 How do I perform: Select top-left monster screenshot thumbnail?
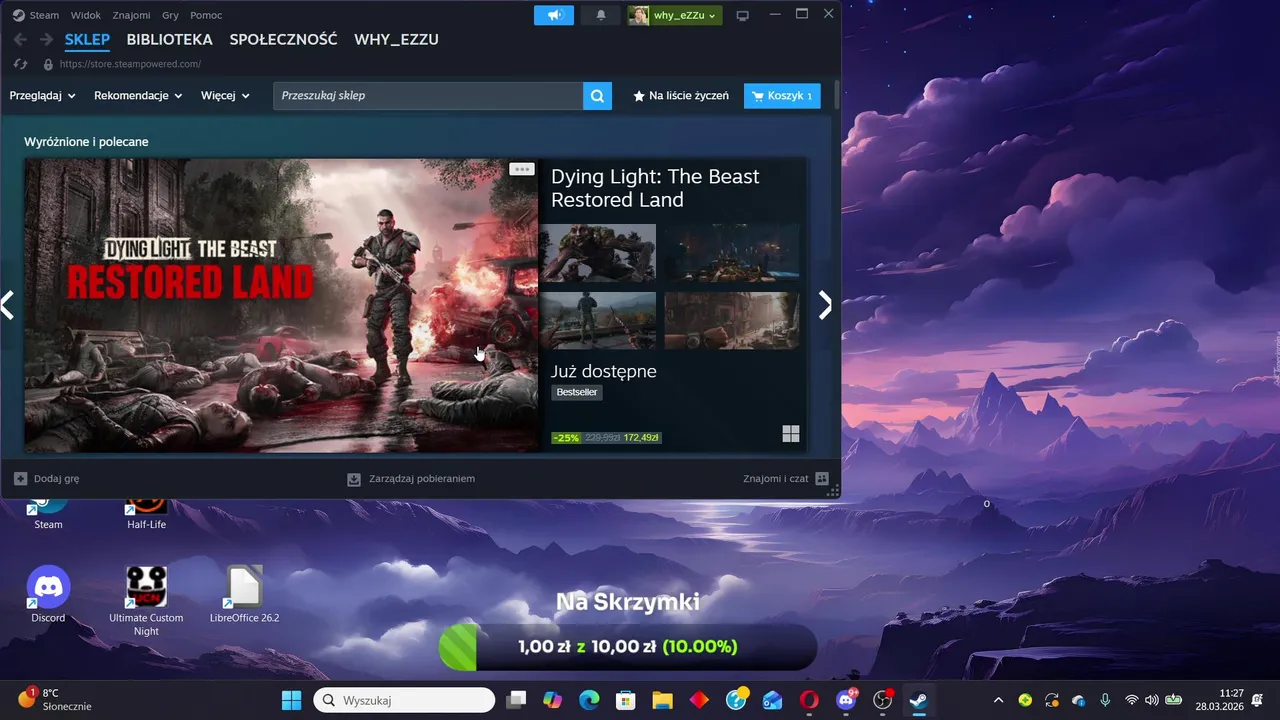(598, 253)
